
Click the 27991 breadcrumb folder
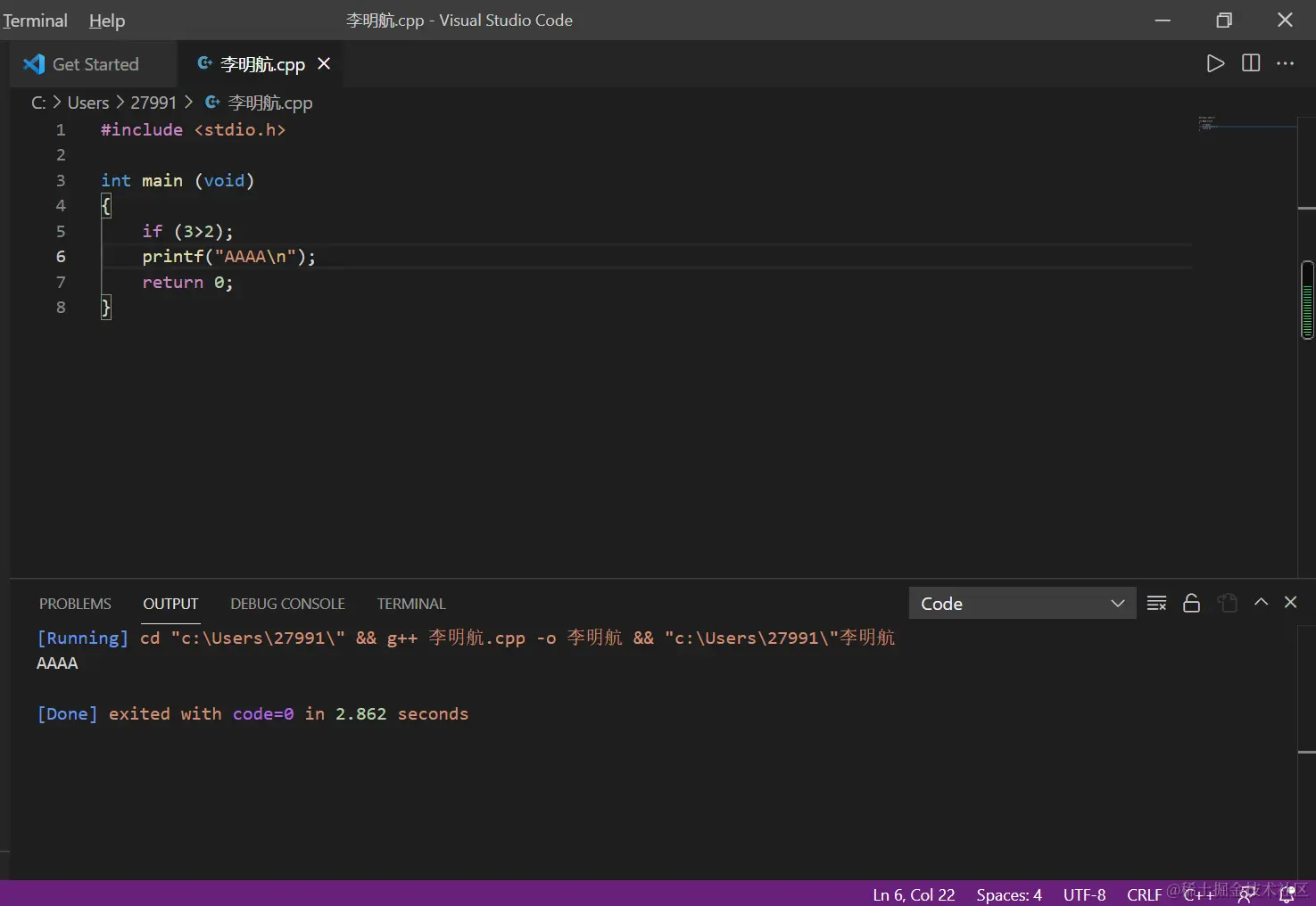pyautogui.click(x=153, y=103)
